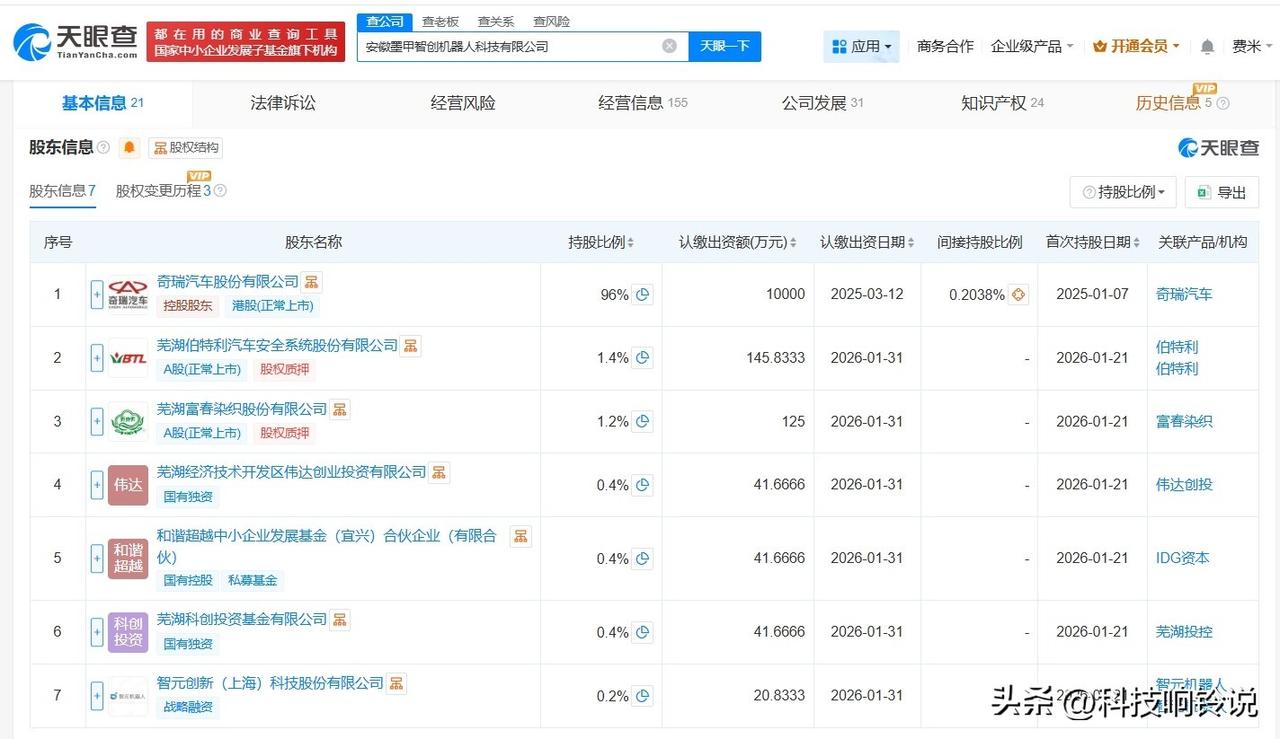This screenshot has height=739, width=1280.
Task: Open the 应用 dropdown menu
Action: pos(861,46)
